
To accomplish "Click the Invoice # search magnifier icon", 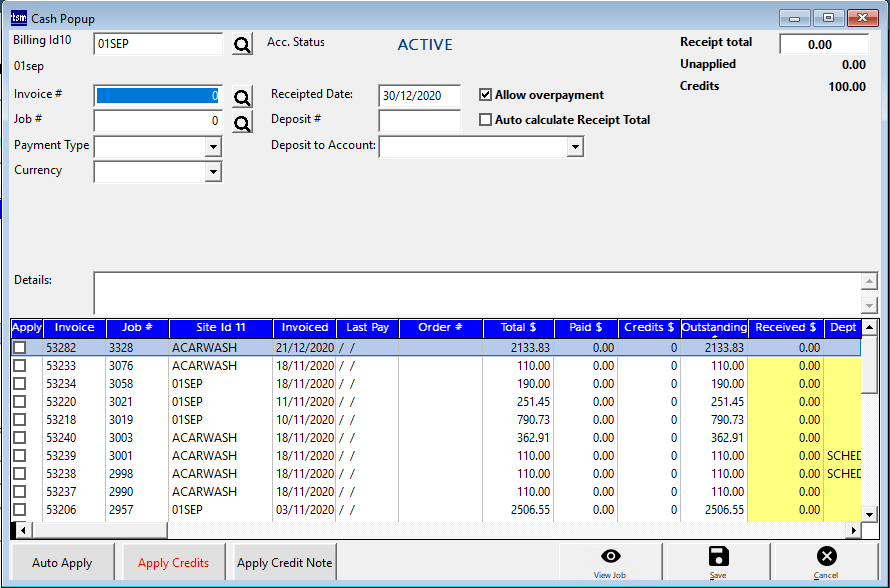I will 242,97.
